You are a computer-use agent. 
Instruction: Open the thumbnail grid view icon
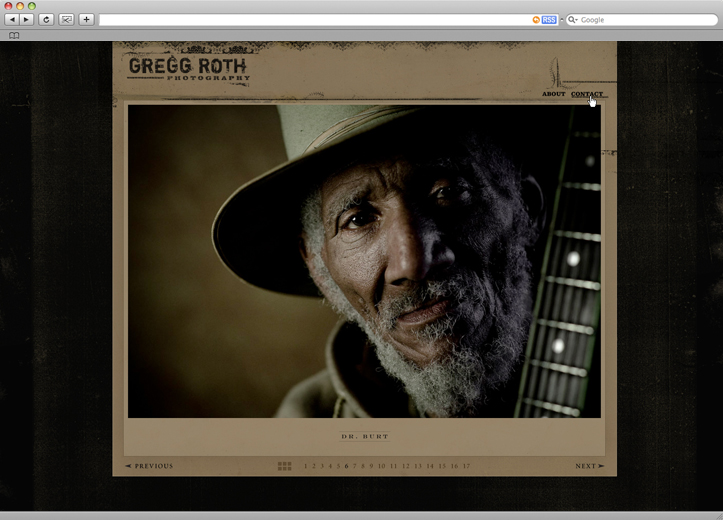point(284,466)
